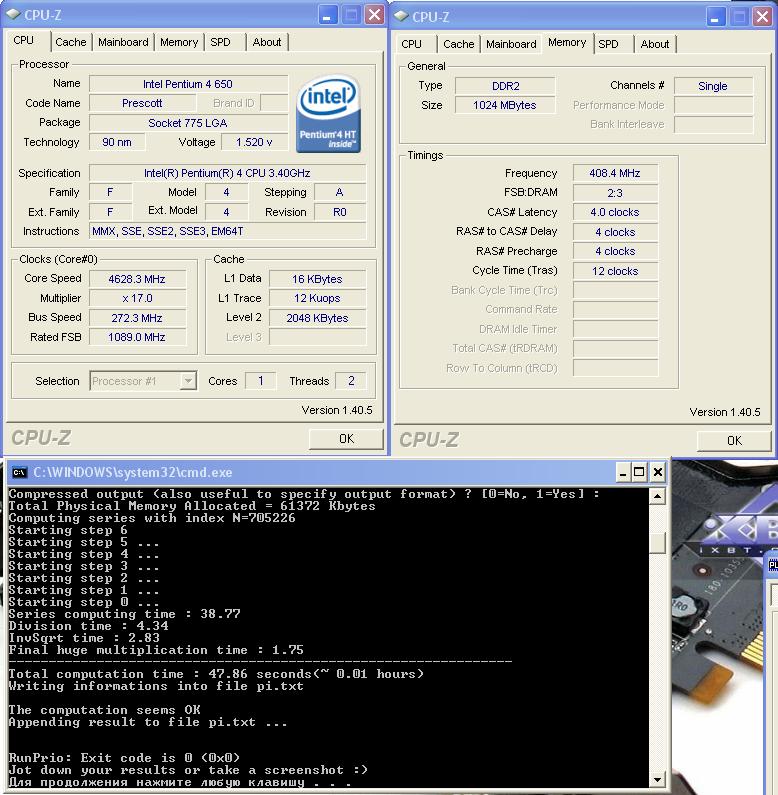Open the Processor #1 selection dropdown
The image size is (778, 795).
point(188,381)
